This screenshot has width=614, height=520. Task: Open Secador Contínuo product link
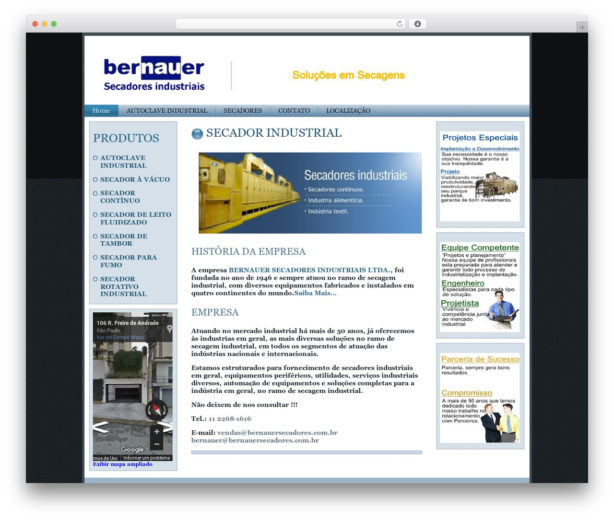tap(120, 197)
